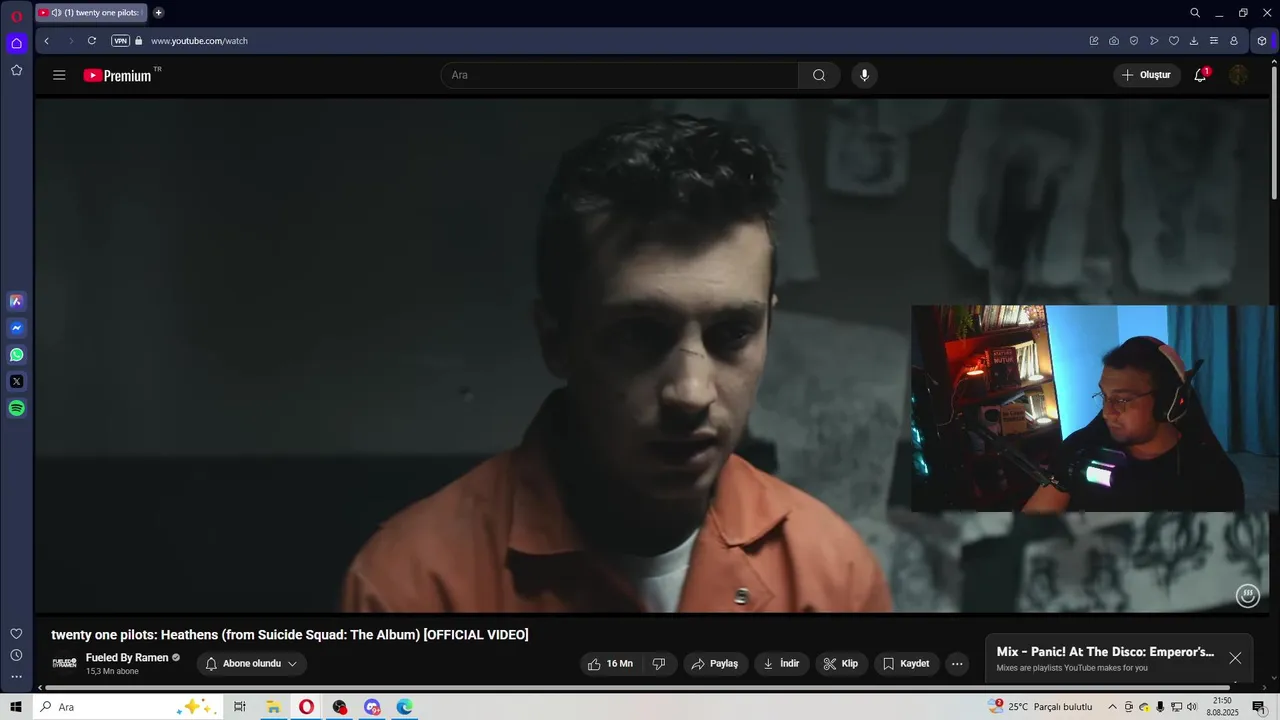1280x720 pixels.
Task: Focus the YouTube Ara search box
Action: (x=620, y=75)
